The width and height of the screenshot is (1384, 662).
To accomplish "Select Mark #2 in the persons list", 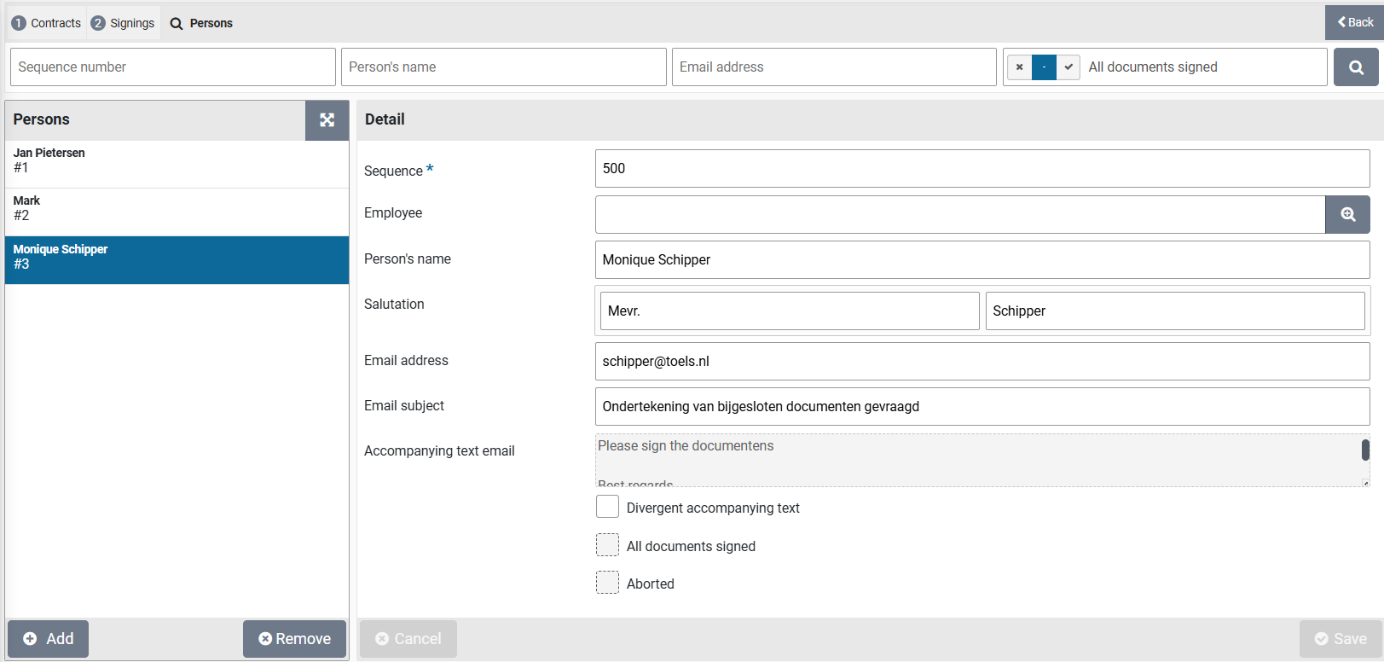I will (176, 209).
